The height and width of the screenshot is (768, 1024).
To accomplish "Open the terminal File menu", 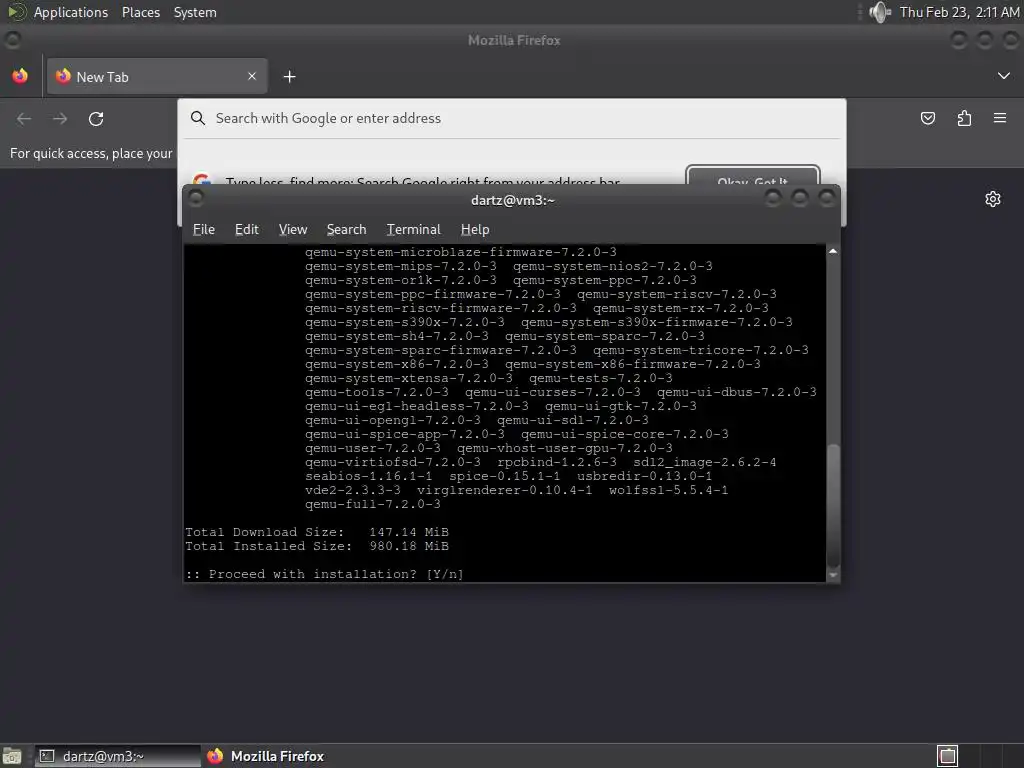I will tap(204, 229).
